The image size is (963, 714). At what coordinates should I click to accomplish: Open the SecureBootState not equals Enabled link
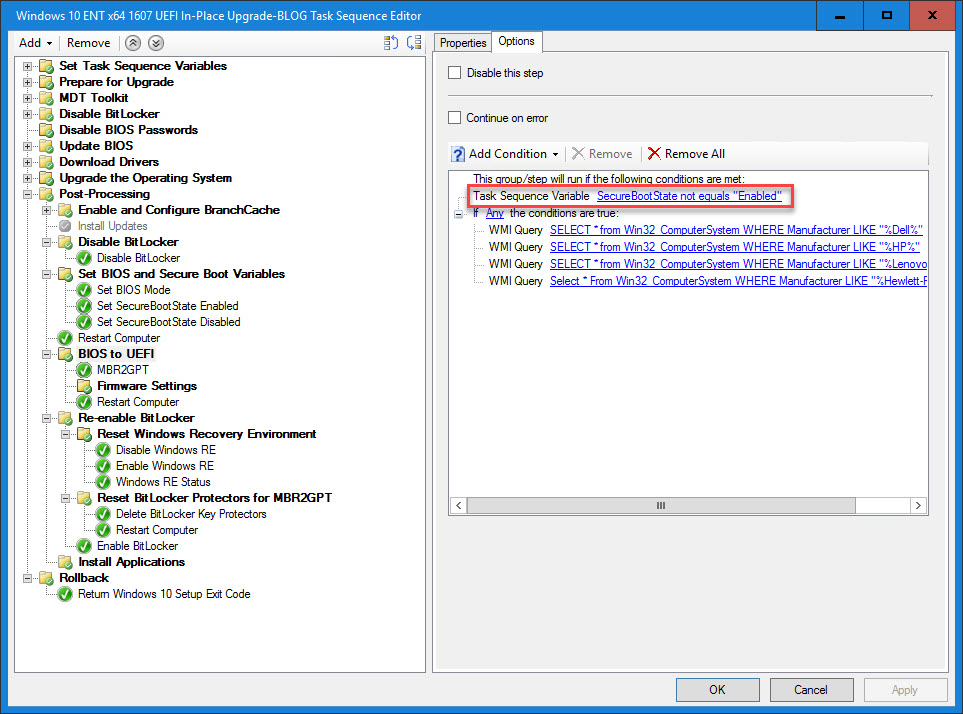pyautogui.click(x=689, y=196)
